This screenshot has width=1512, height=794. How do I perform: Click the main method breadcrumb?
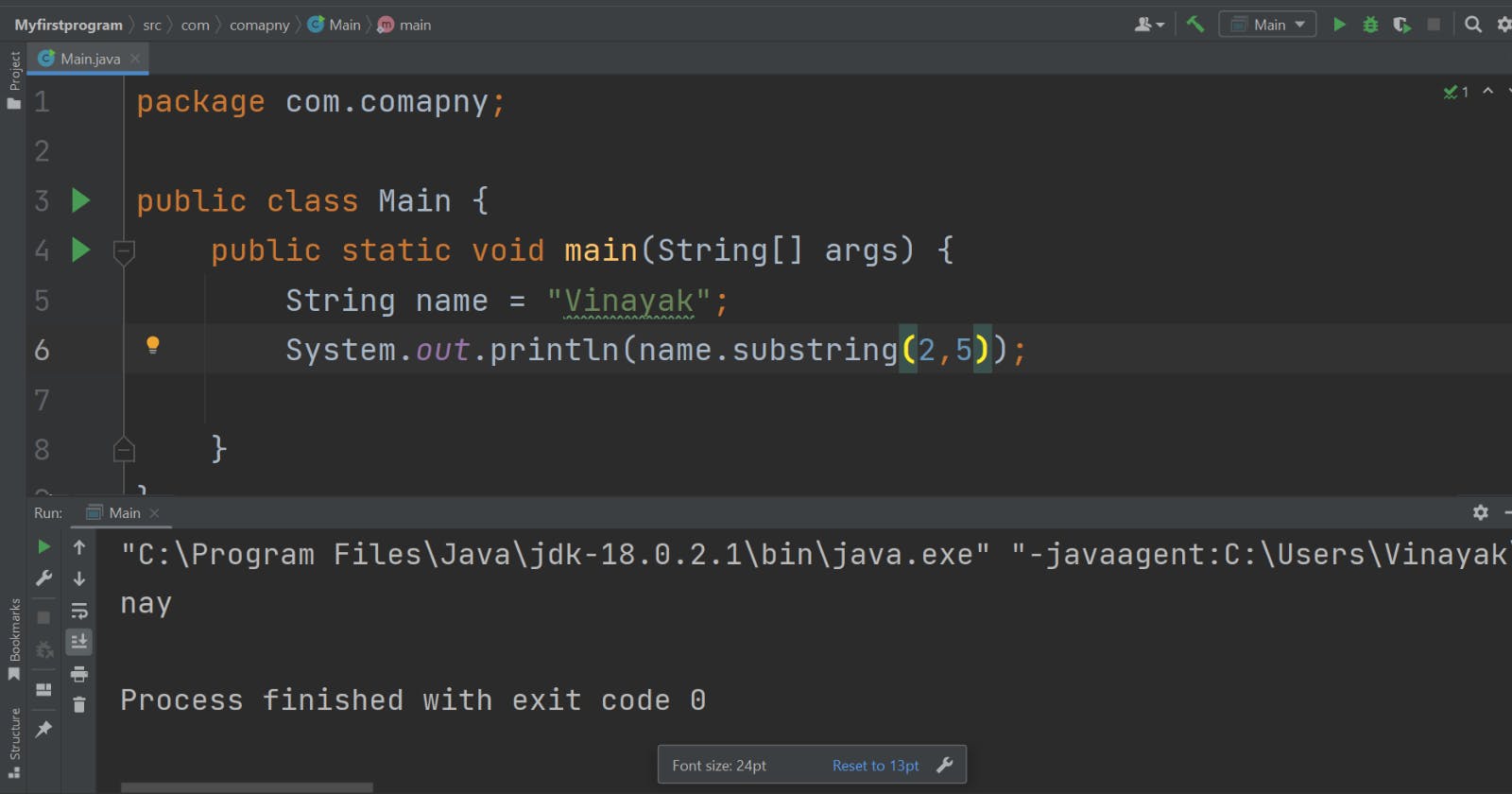click(404, 25)
